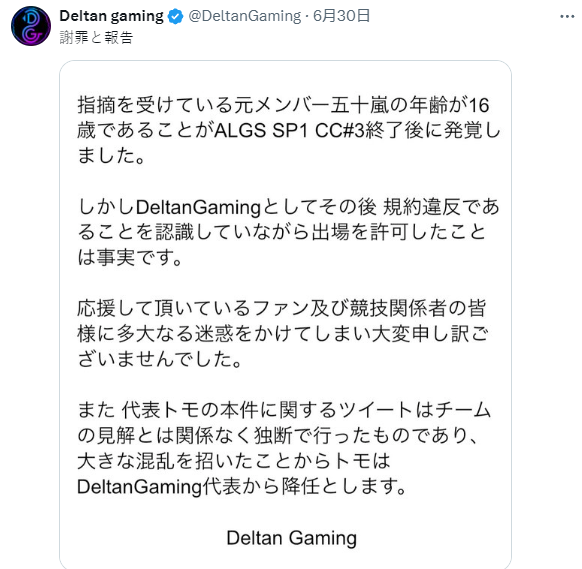Click the line ending は事実です。
The image size is (582, 569).
(x=130, y=257)
